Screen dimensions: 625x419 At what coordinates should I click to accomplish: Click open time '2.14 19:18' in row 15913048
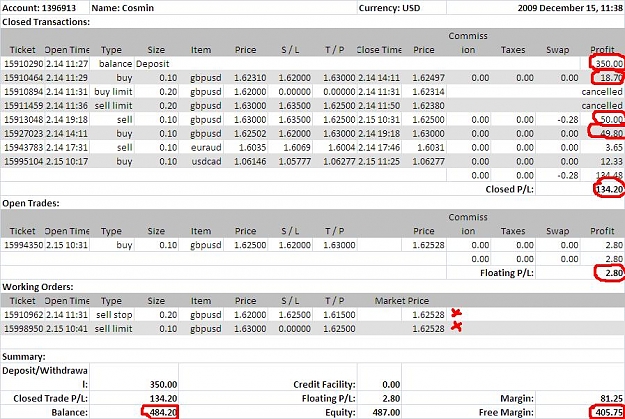[x=67, y=120]
